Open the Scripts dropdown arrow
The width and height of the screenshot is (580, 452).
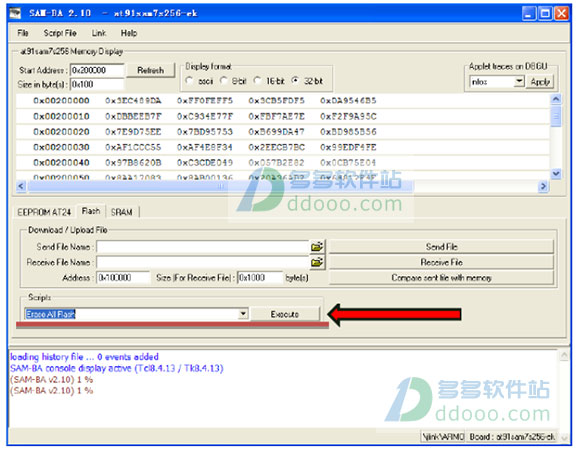pyautogui.click(x=243, y=314)
